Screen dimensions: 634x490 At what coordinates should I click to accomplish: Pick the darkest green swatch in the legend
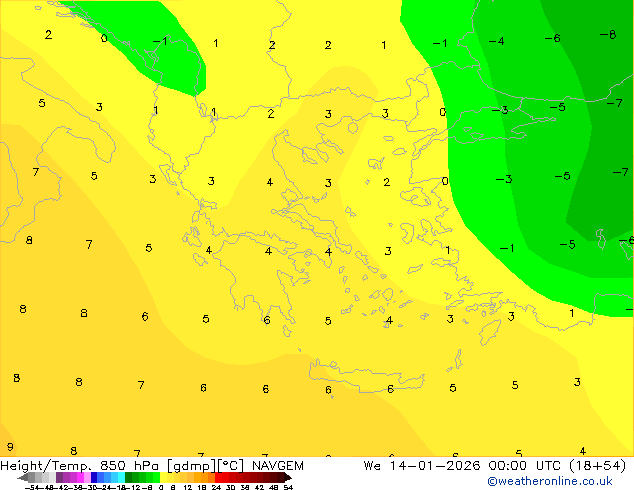[129, 477]
